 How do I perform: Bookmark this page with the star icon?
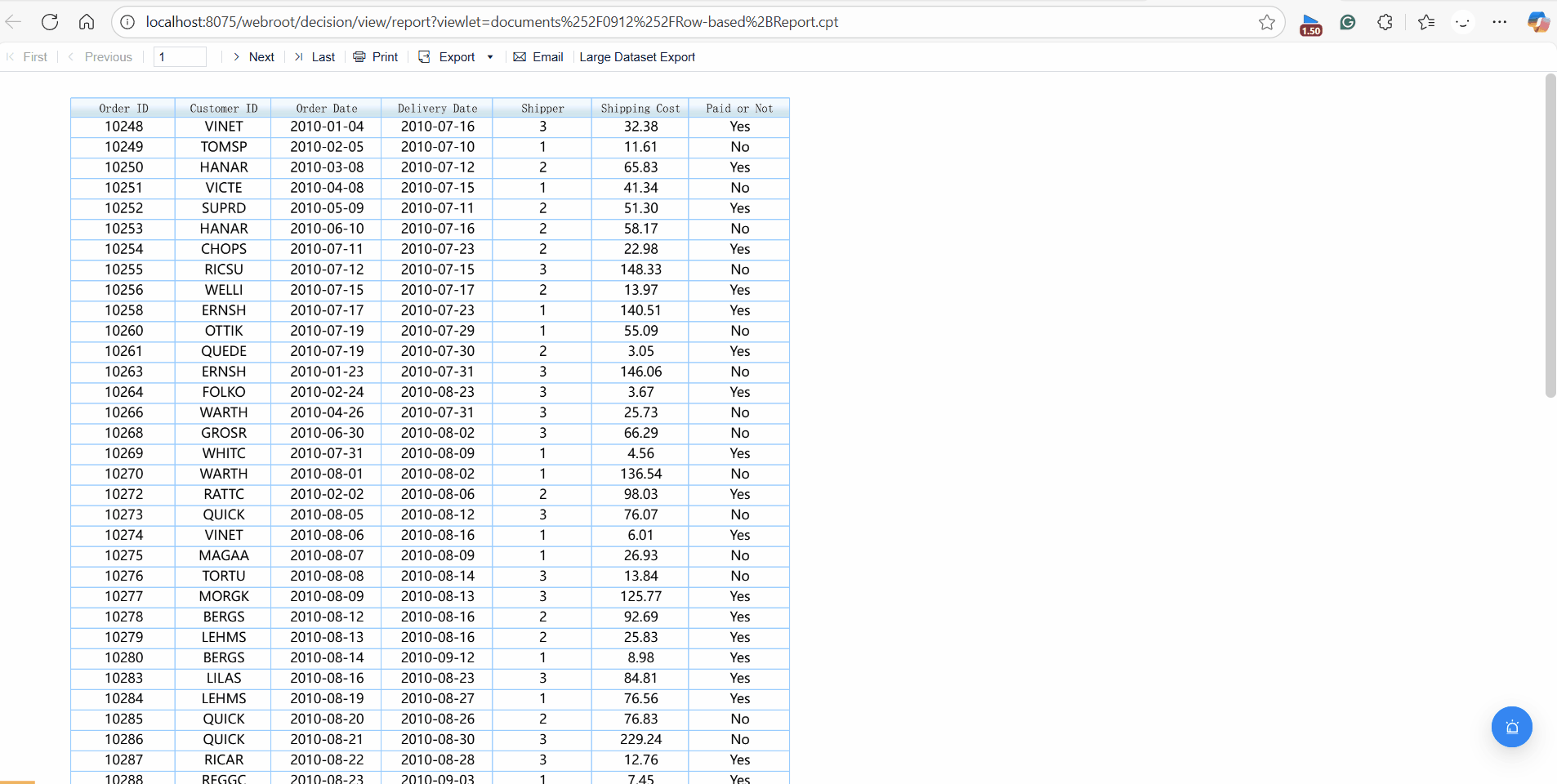tap(1267, 22)
